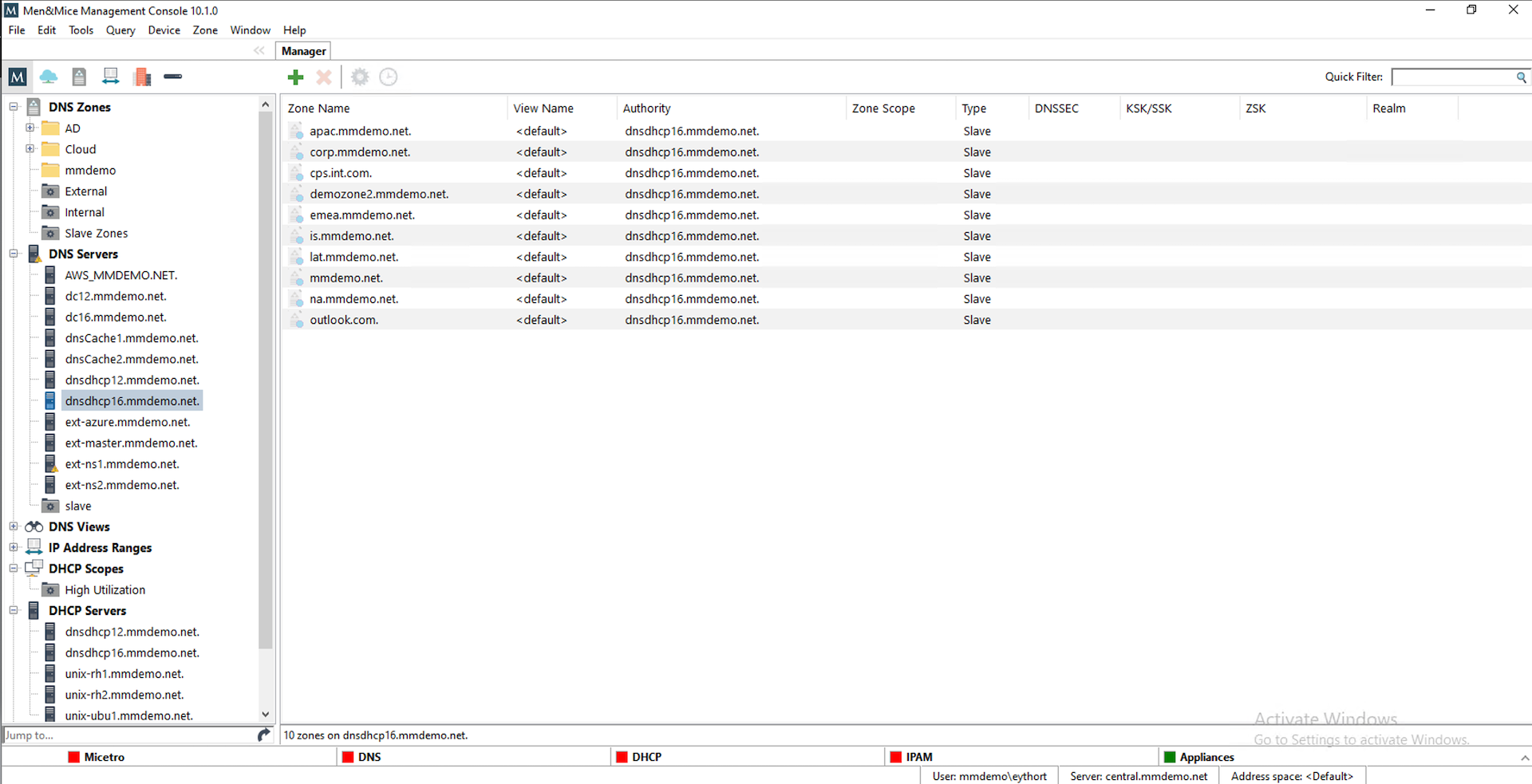
Task: Open the gear Options icon
Action: click(x=360, y=77)
